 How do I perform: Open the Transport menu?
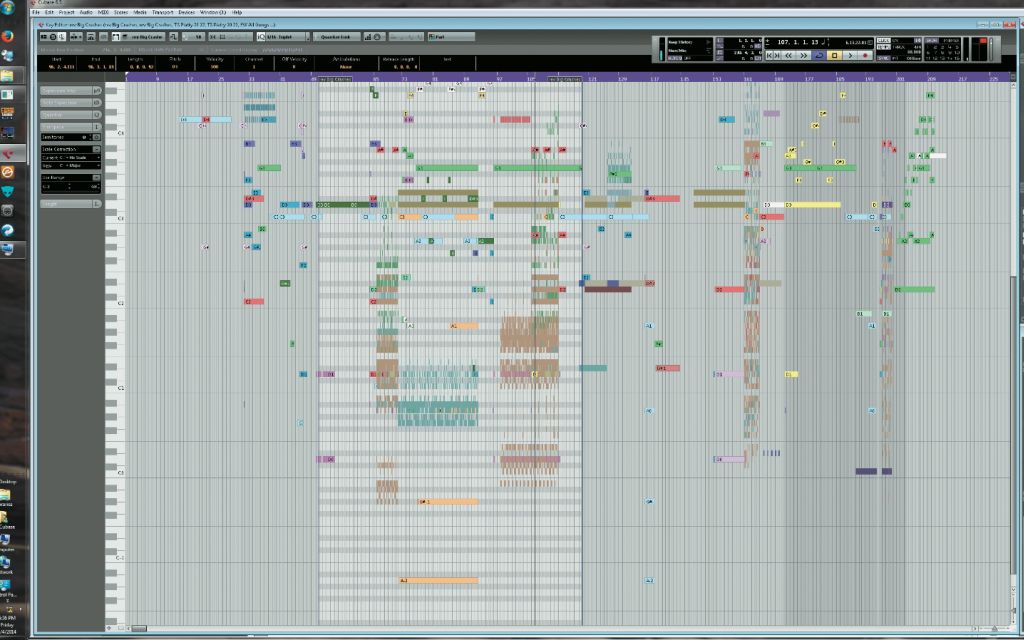pos(163,12)
